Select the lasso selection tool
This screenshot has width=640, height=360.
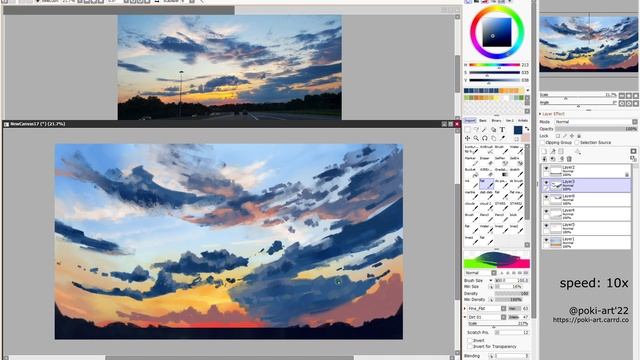[x=476, y=129]
